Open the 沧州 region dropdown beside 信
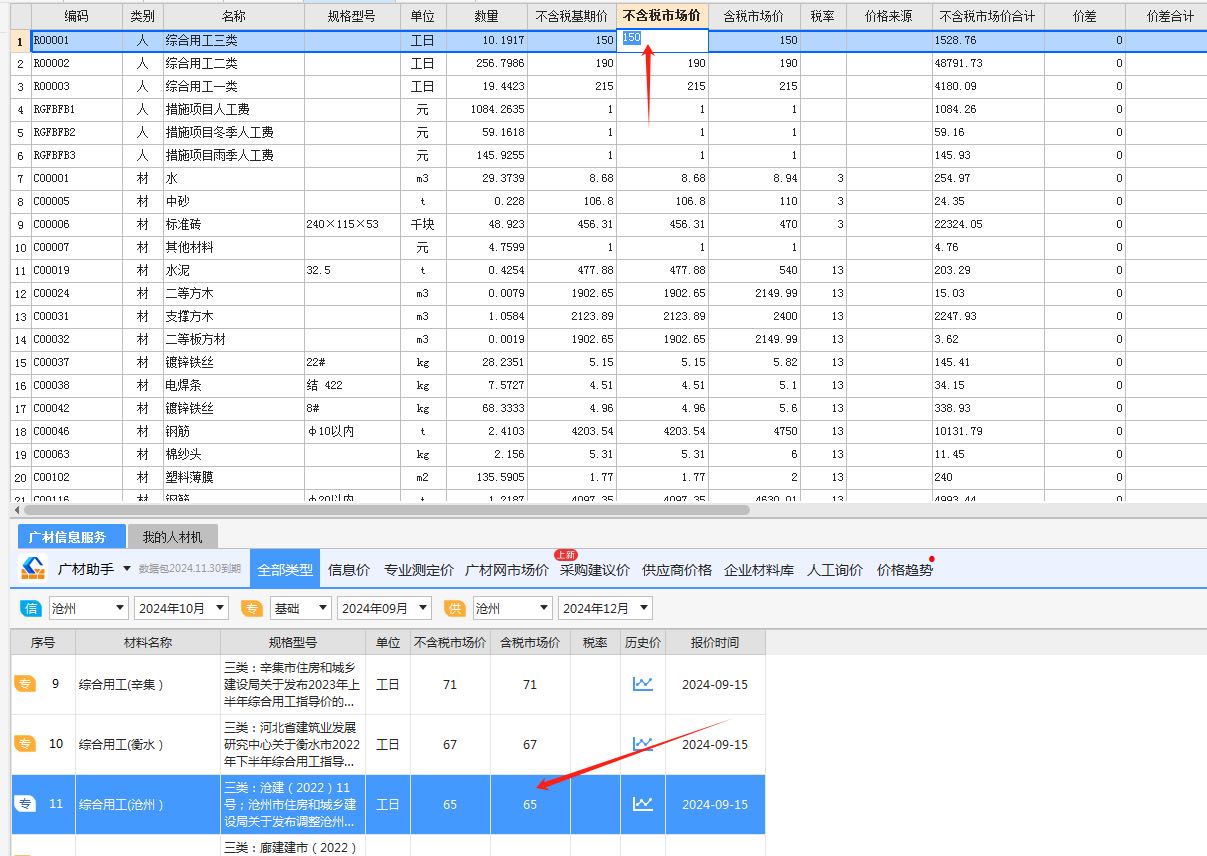1207x856 pixels. (89, 608)
